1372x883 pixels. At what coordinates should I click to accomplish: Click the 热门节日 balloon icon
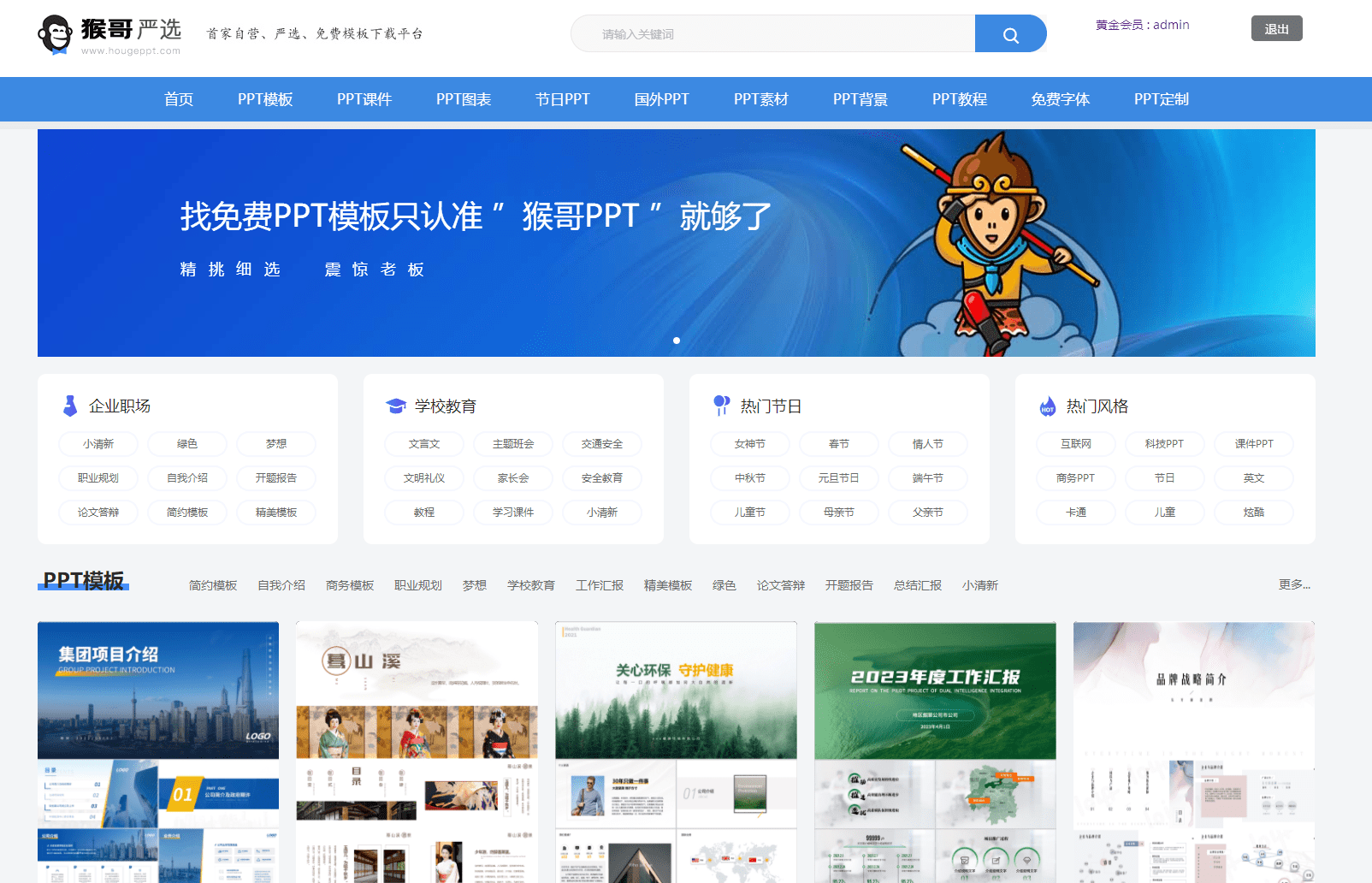(722, 406)
